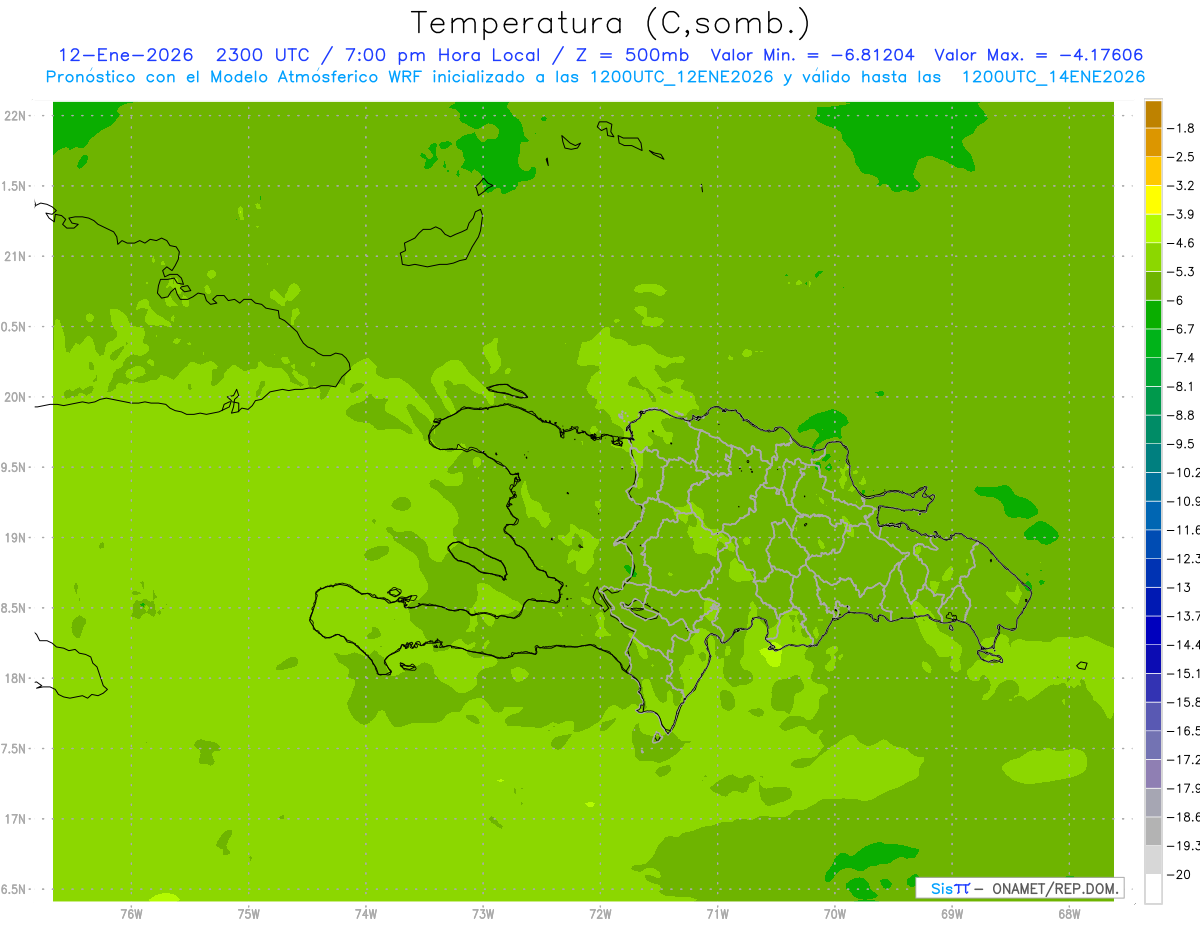1200x927 pixels.
Task: Click '1200UTC_14ENE2026' valid-until time text
Action: [x=1052, y=77]
